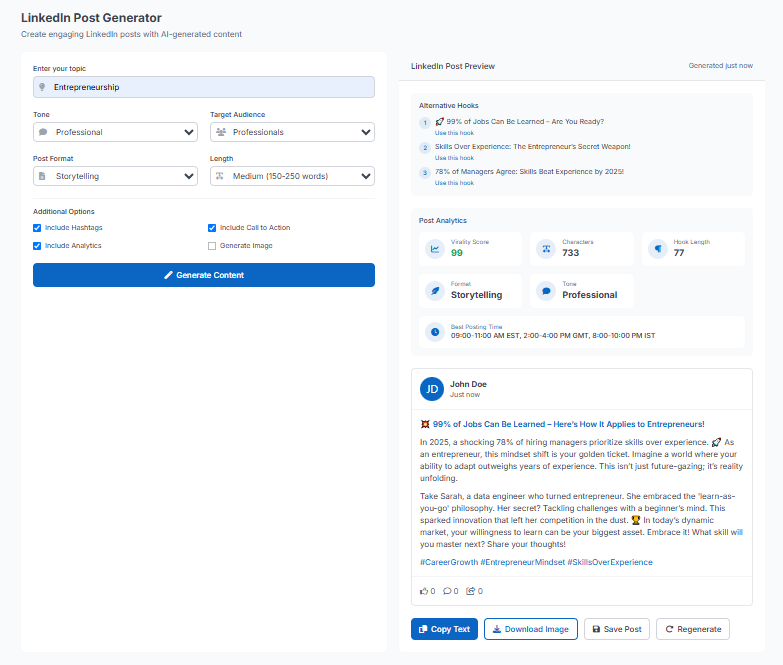Uncheck Include Hashtags option

click(x=37, y=228)
